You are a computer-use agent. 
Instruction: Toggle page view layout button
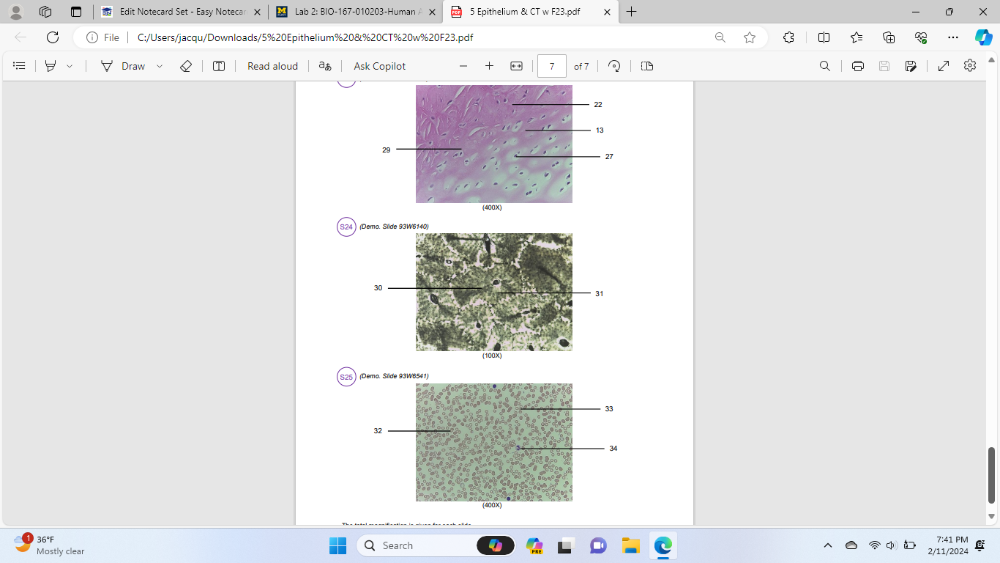tap(647, 66)
